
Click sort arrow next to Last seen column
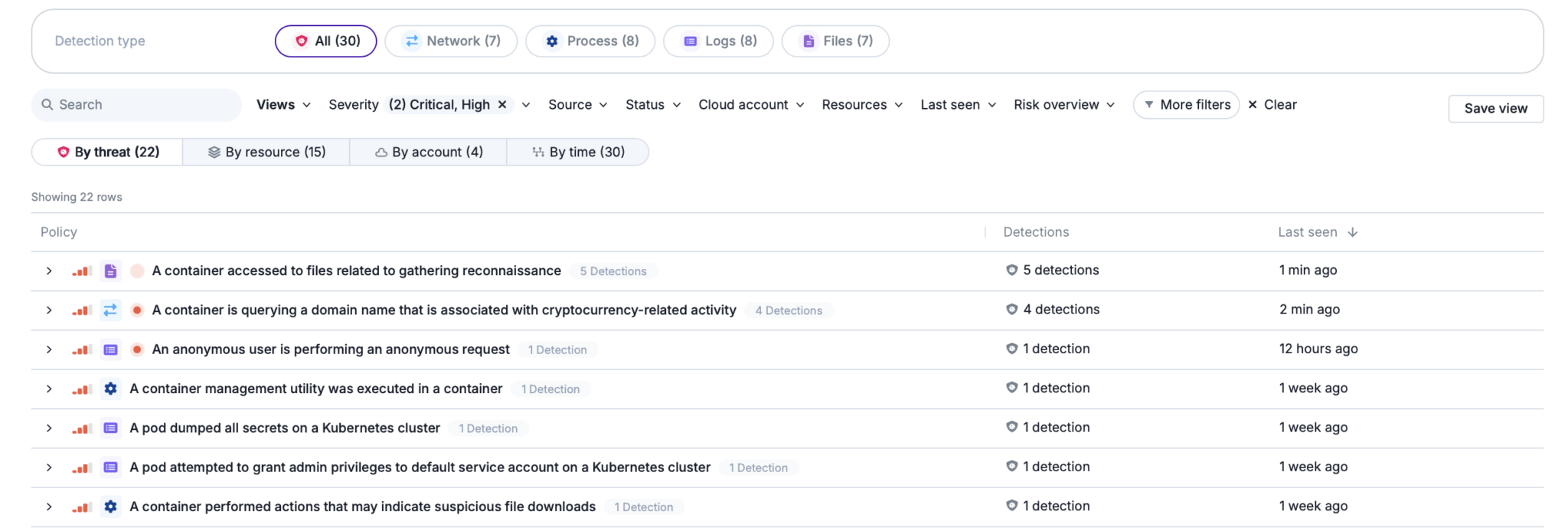[x=1352, y=232]
